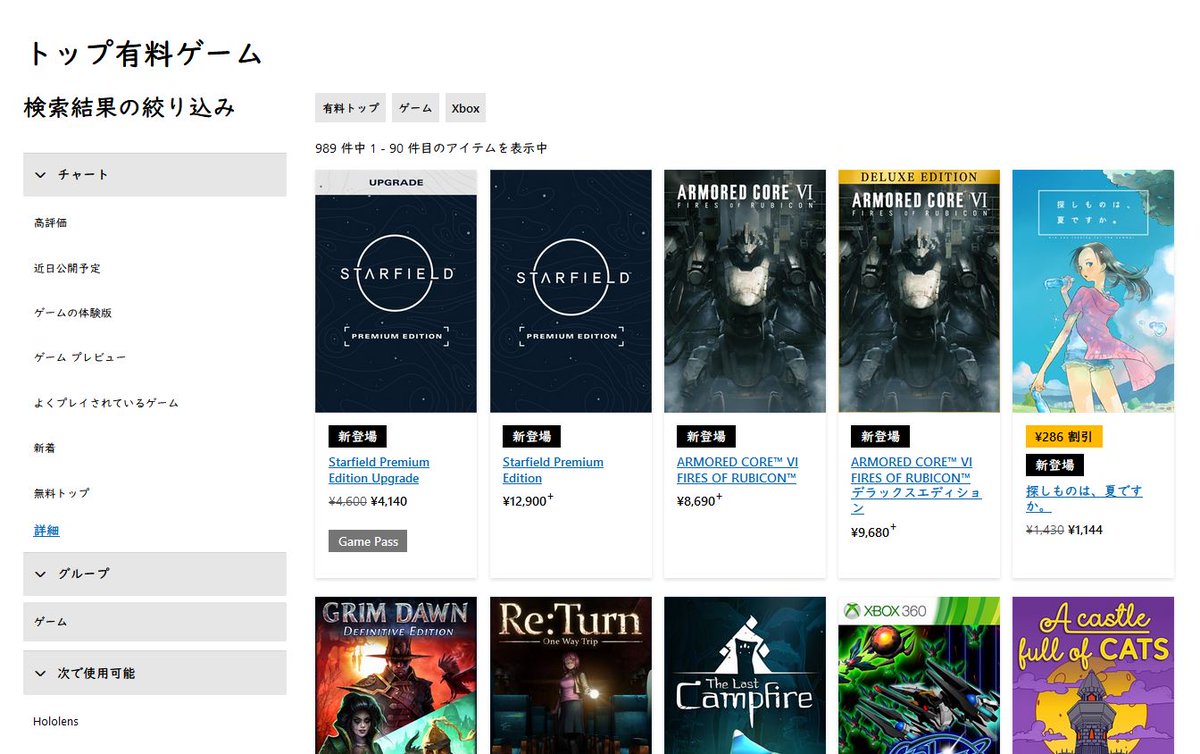The image size is (1200, 754).
Task: Click the Starfield Premium Edition title link
Action: point(553,470)
